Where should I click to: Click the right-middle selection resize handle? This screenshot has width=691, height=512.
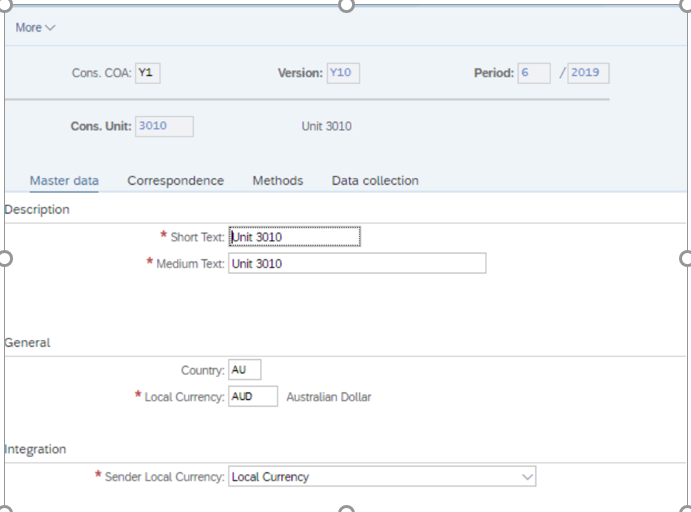[686, 259]
